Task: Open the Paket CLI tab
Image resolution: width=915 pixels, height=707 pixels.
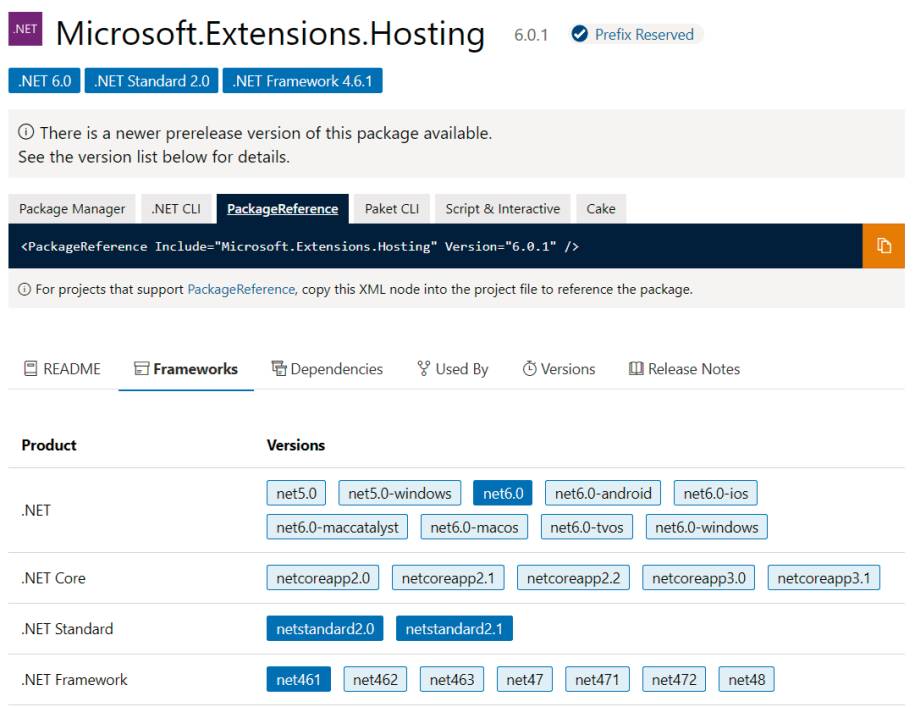Action: click(392, 209)
